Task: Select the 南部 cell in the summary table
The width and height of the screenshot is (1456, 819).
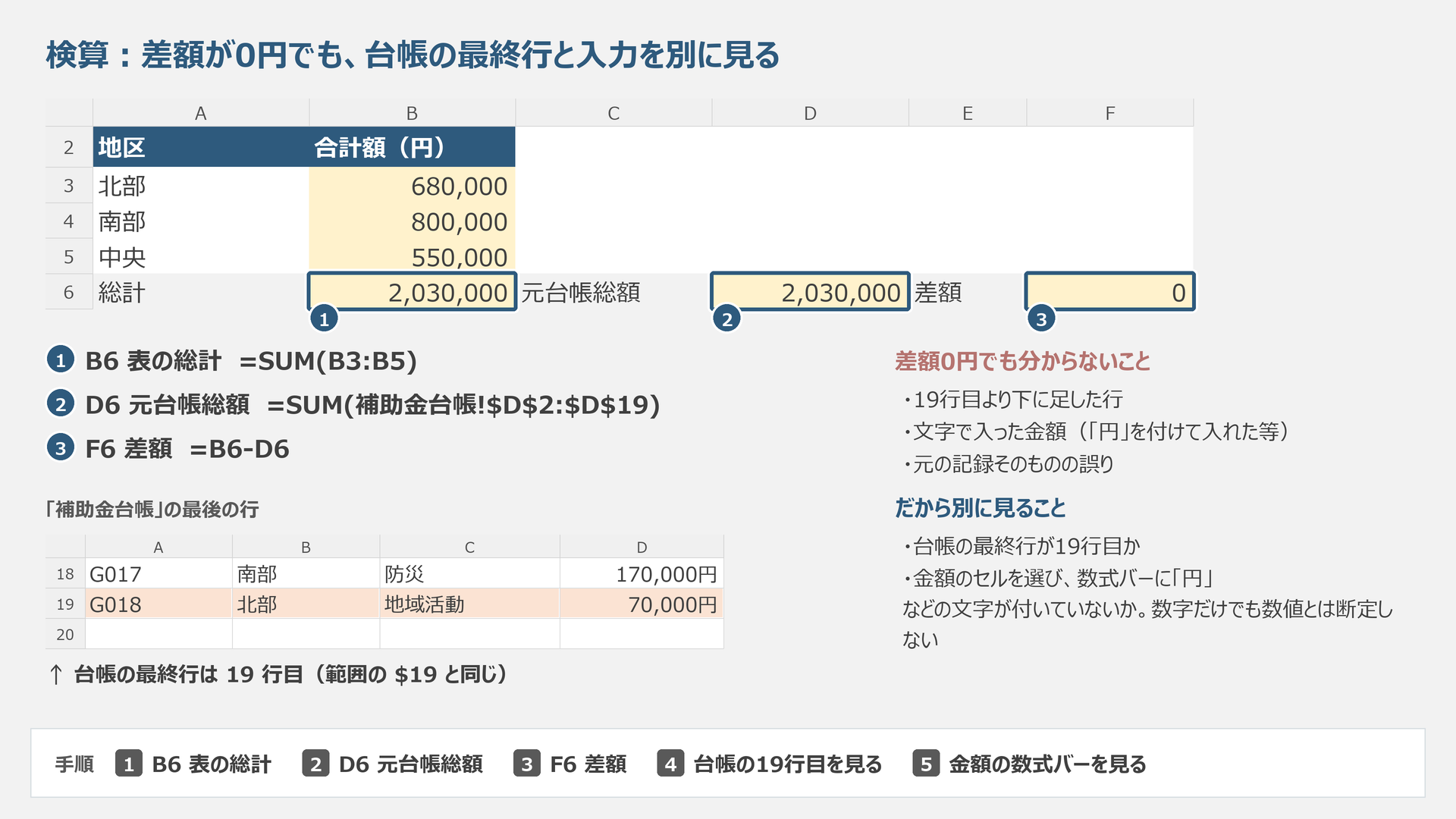Action: (201, 221)
